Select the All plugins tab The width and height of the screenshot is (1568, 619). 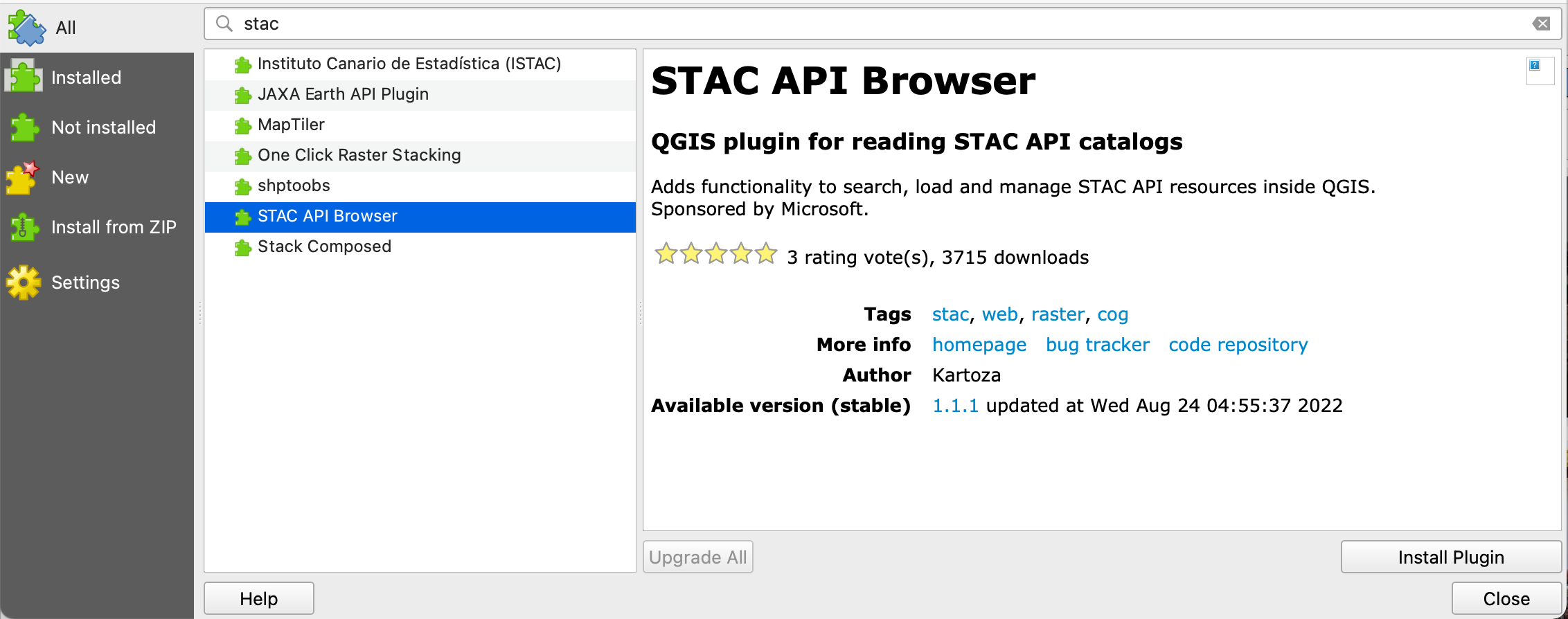click(x=97, y=28)
